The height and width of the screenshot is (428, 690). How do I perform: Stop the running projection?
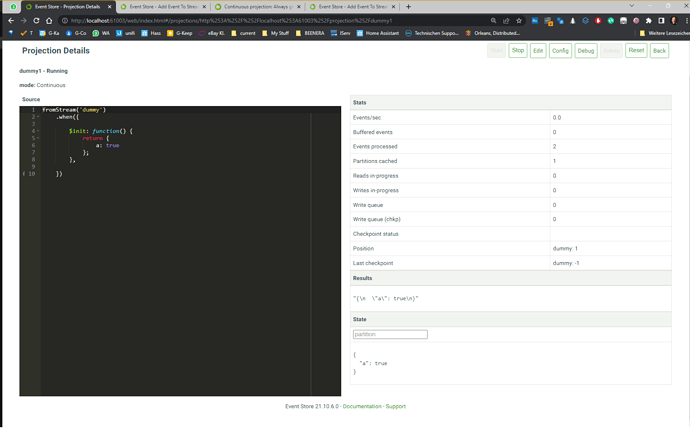(x=518, y=51)
